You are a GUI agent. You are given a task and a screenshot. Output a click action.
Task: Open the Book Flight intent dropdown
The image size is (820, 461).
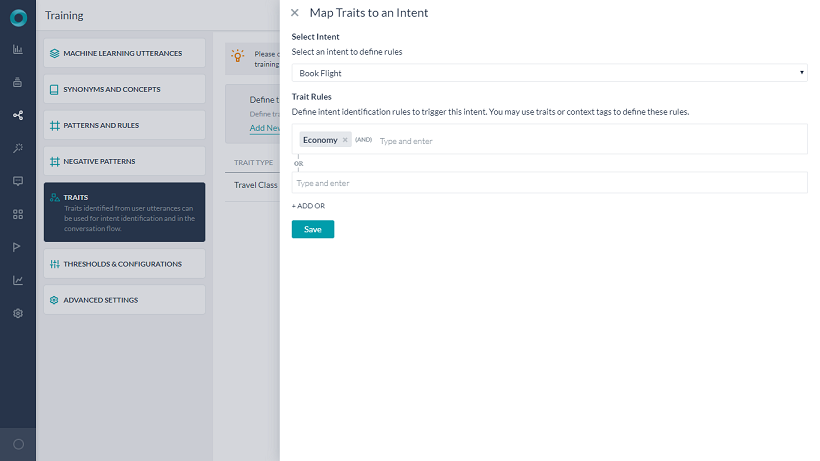coord(550,73)
